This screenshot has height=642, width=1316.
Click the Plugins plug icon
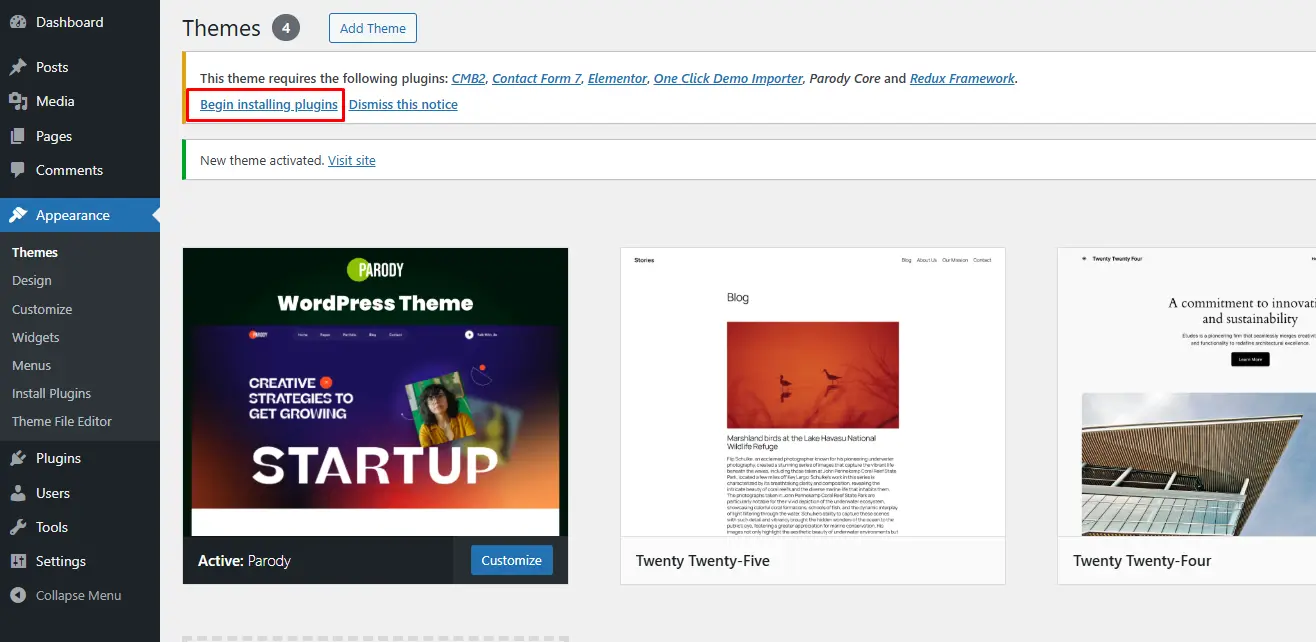[x=18, y=458]
